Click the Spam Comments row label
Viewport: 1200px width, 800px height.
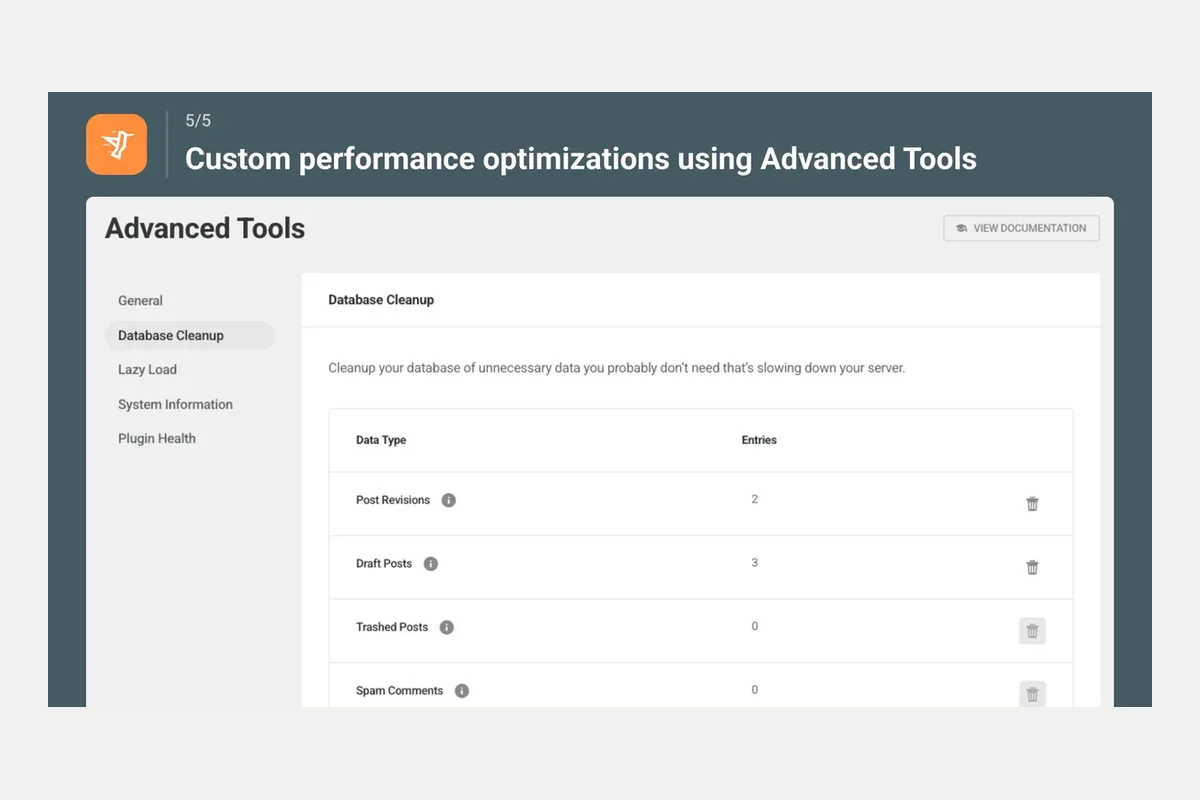click(399, 691)
